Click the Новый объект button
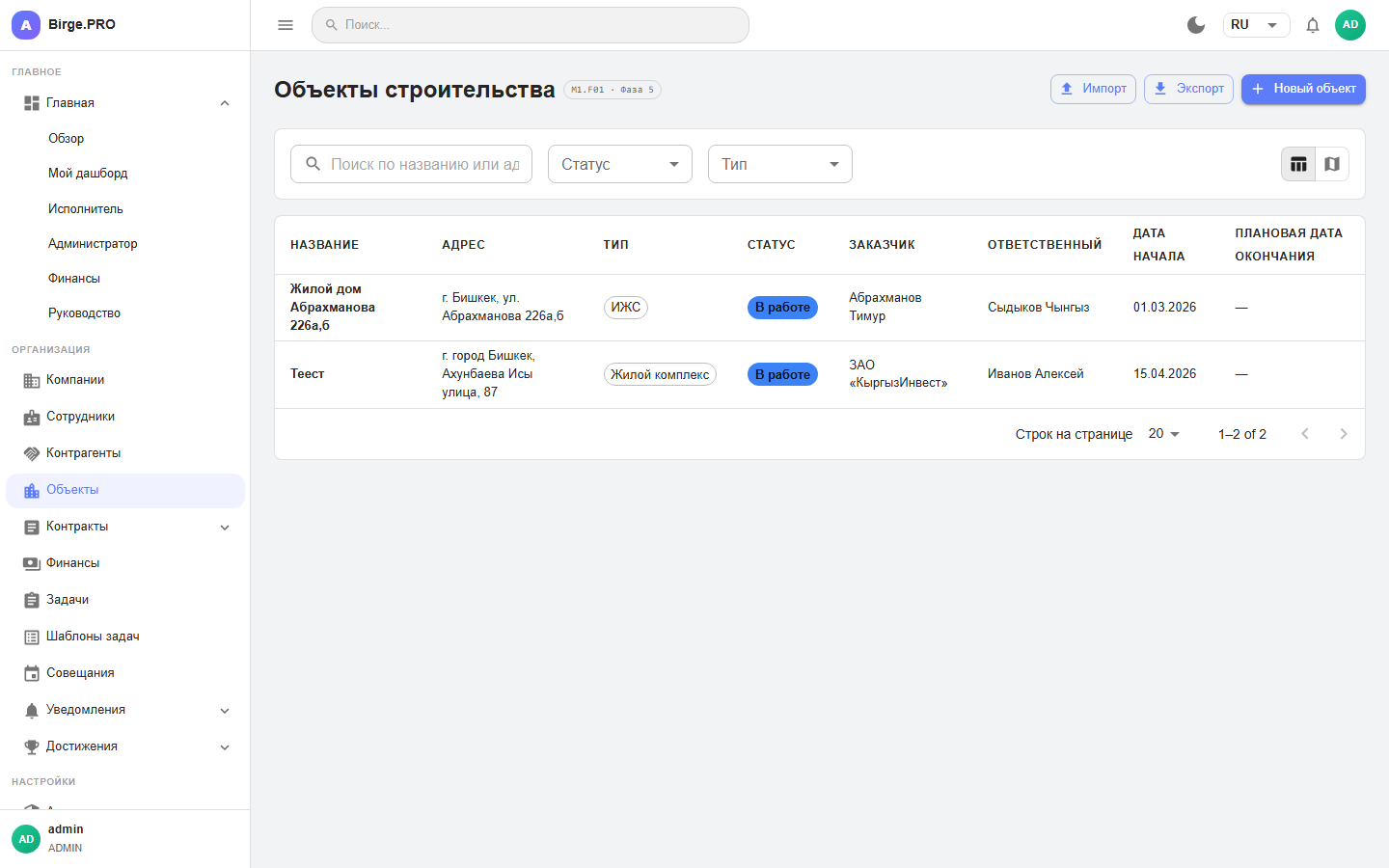This screenshot has width=1389, height=868. pyautogui.click(x=1303, y=89)
